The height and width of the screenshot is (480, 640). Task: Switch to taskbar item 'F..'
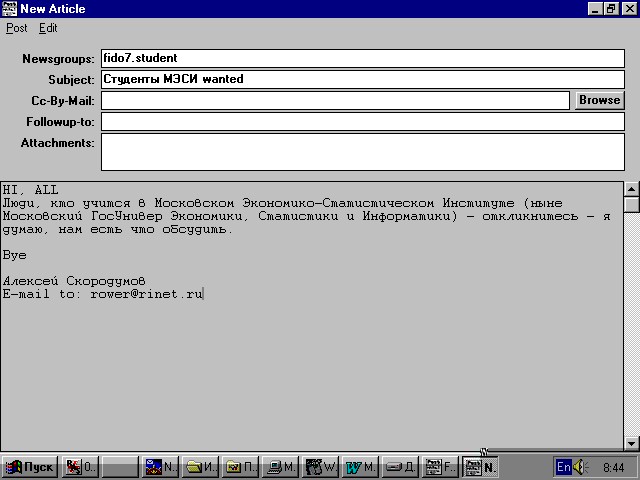click(x=440, y=467)
